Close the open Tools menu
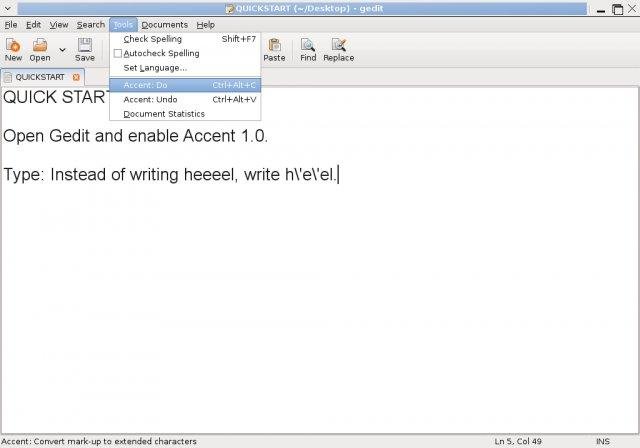 123,25
